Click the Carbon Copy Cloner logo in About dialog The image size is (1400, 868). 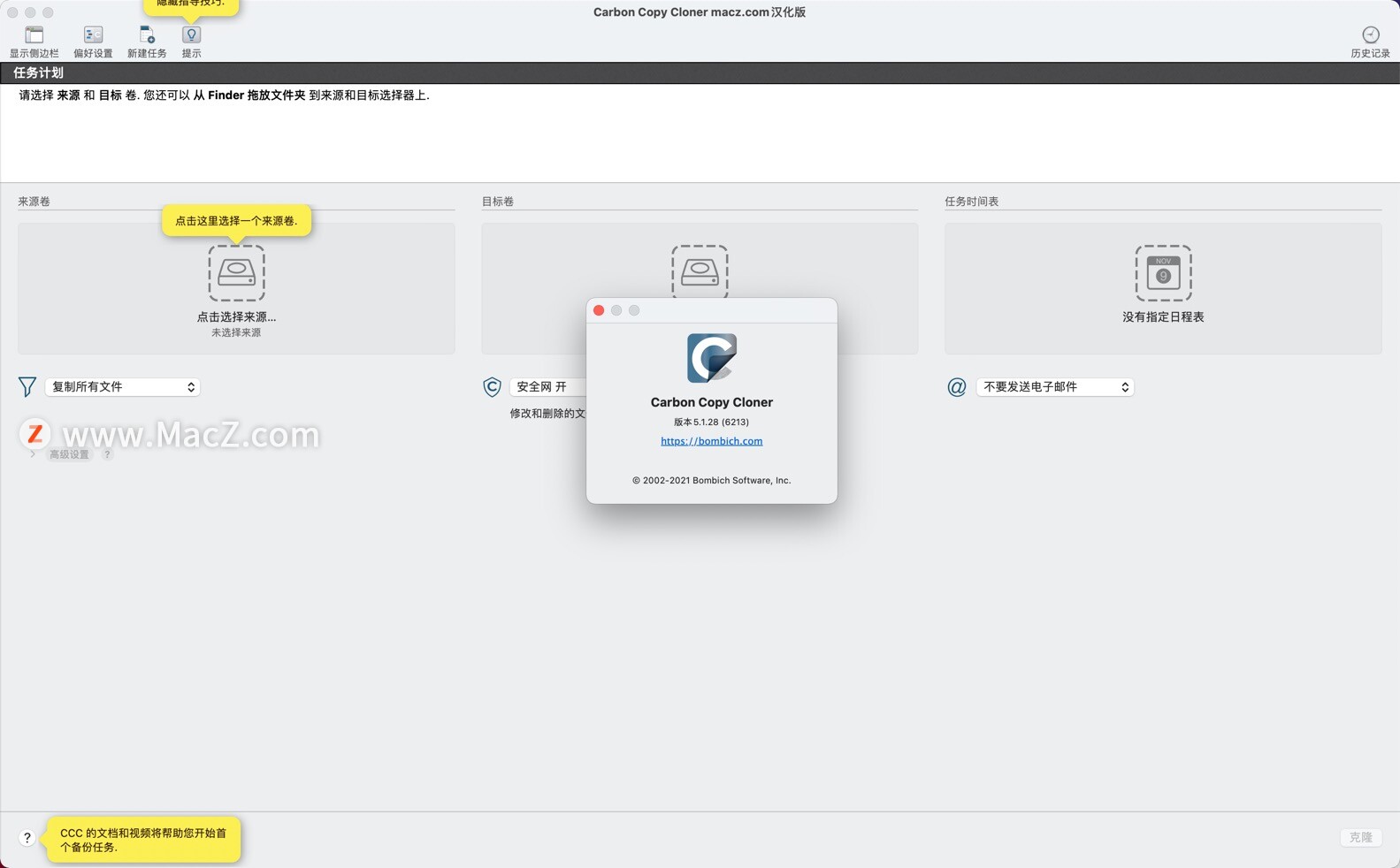tap(712, 358)
